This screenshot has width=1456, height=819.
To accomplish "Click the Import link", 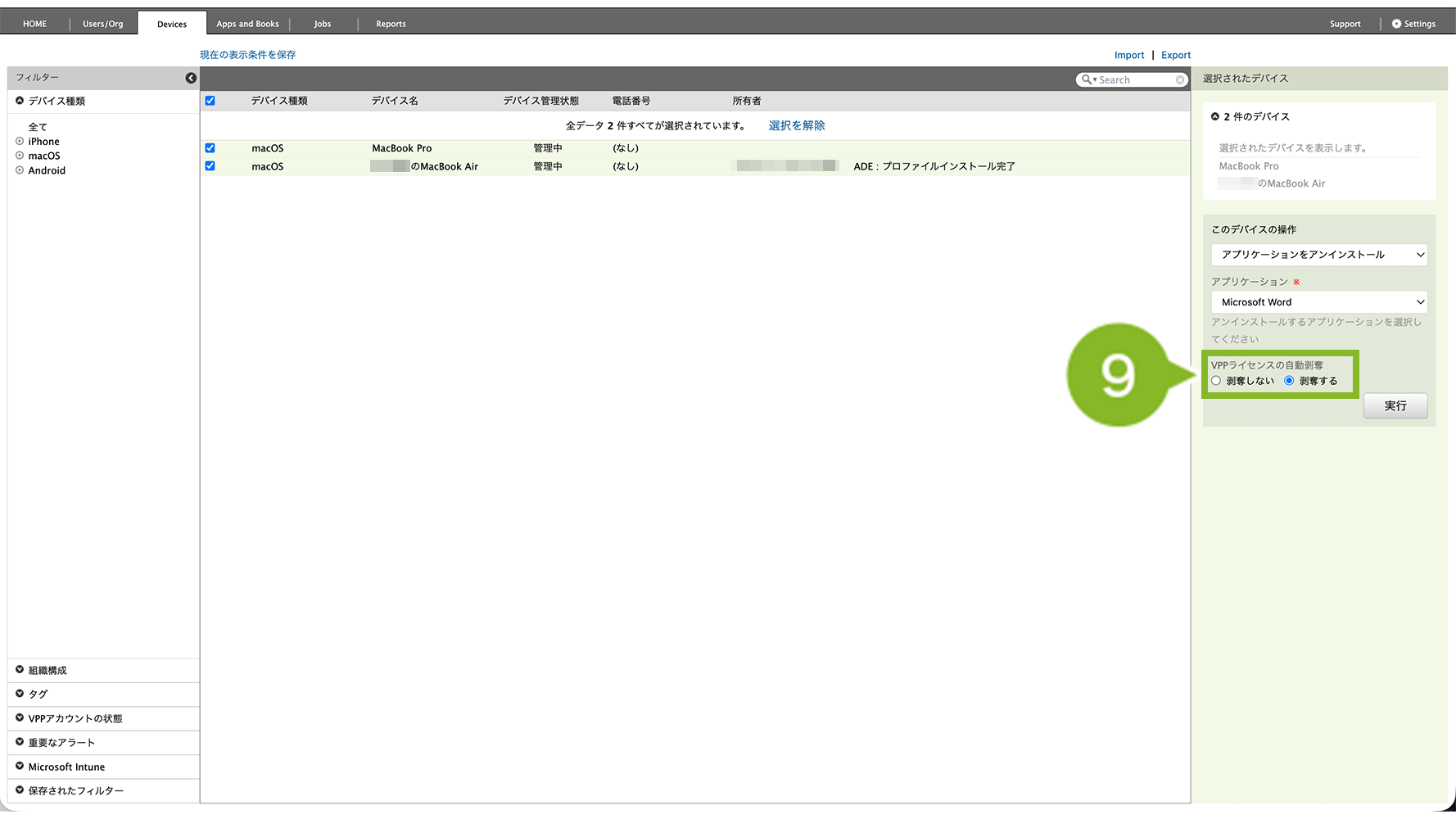I will (x=1129, y=55).
